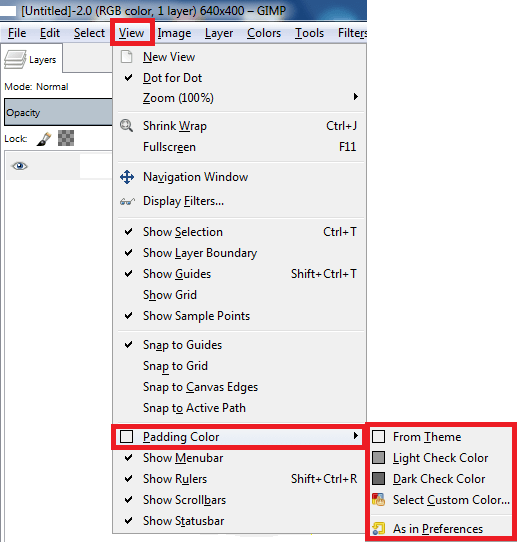
Task: Click the Navigation Window arrows icon
Action: tap(127, 177)
